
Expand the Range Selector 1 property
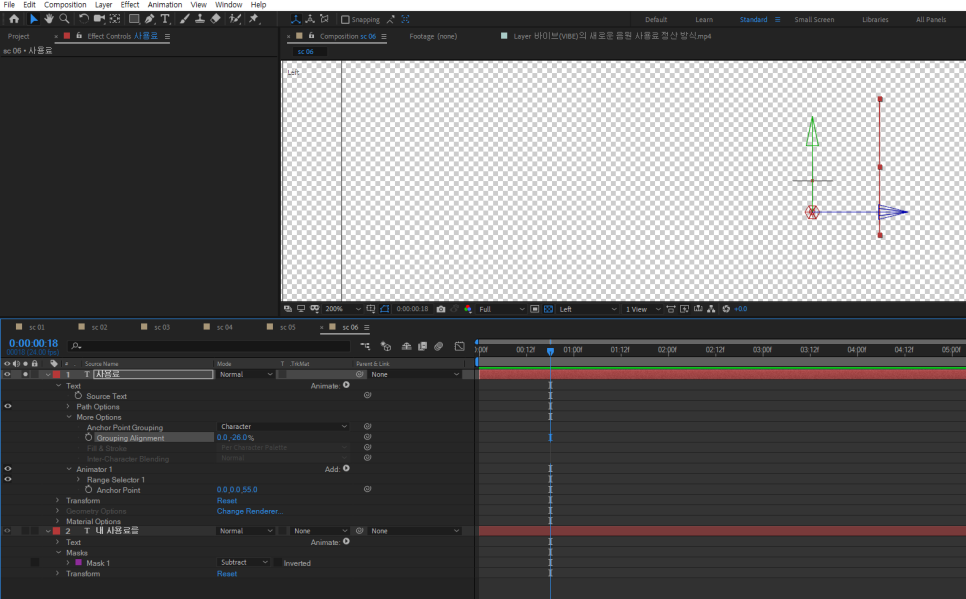click(78, 479)
